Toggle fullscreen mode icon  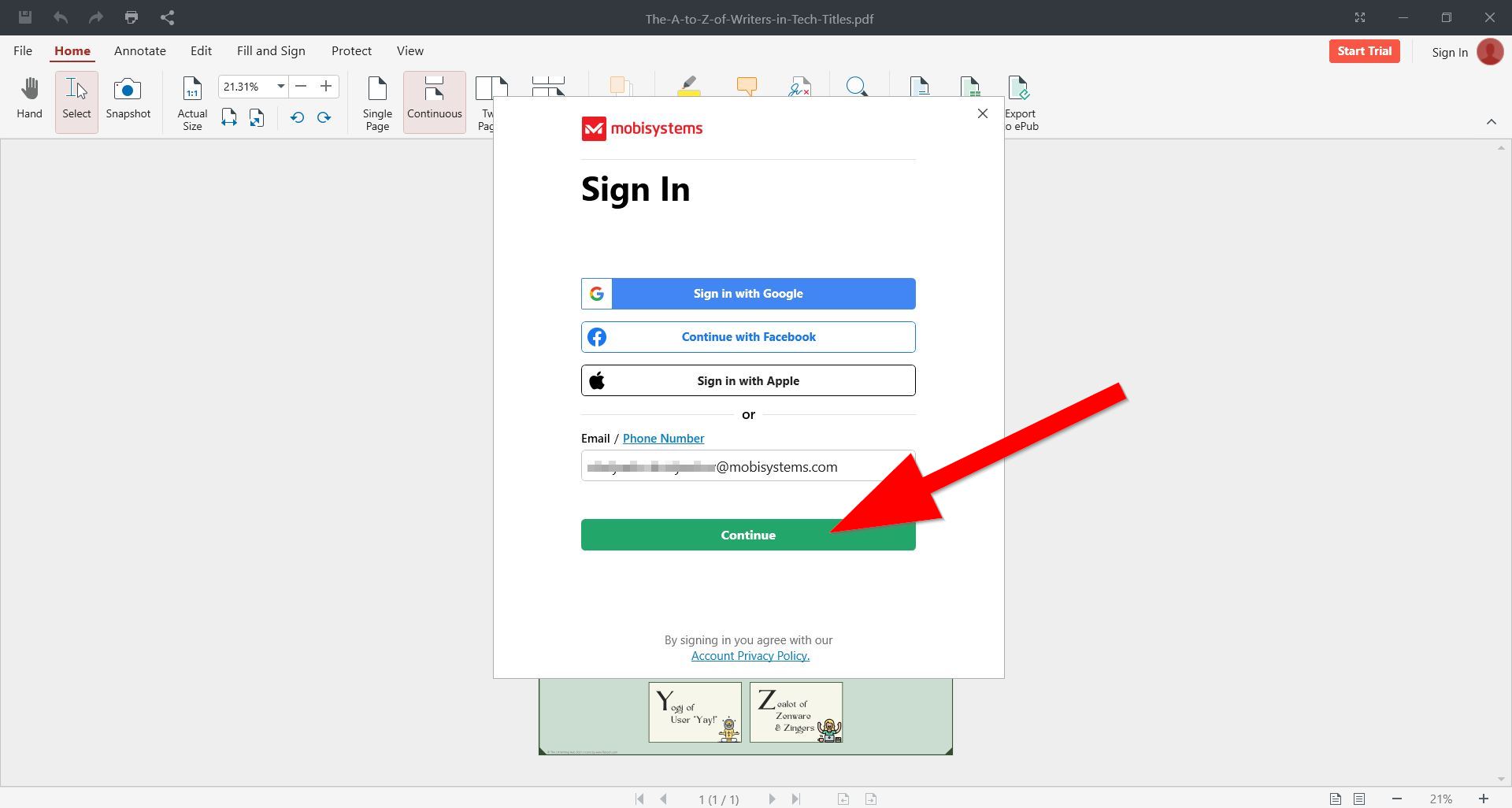point(1360,17)
